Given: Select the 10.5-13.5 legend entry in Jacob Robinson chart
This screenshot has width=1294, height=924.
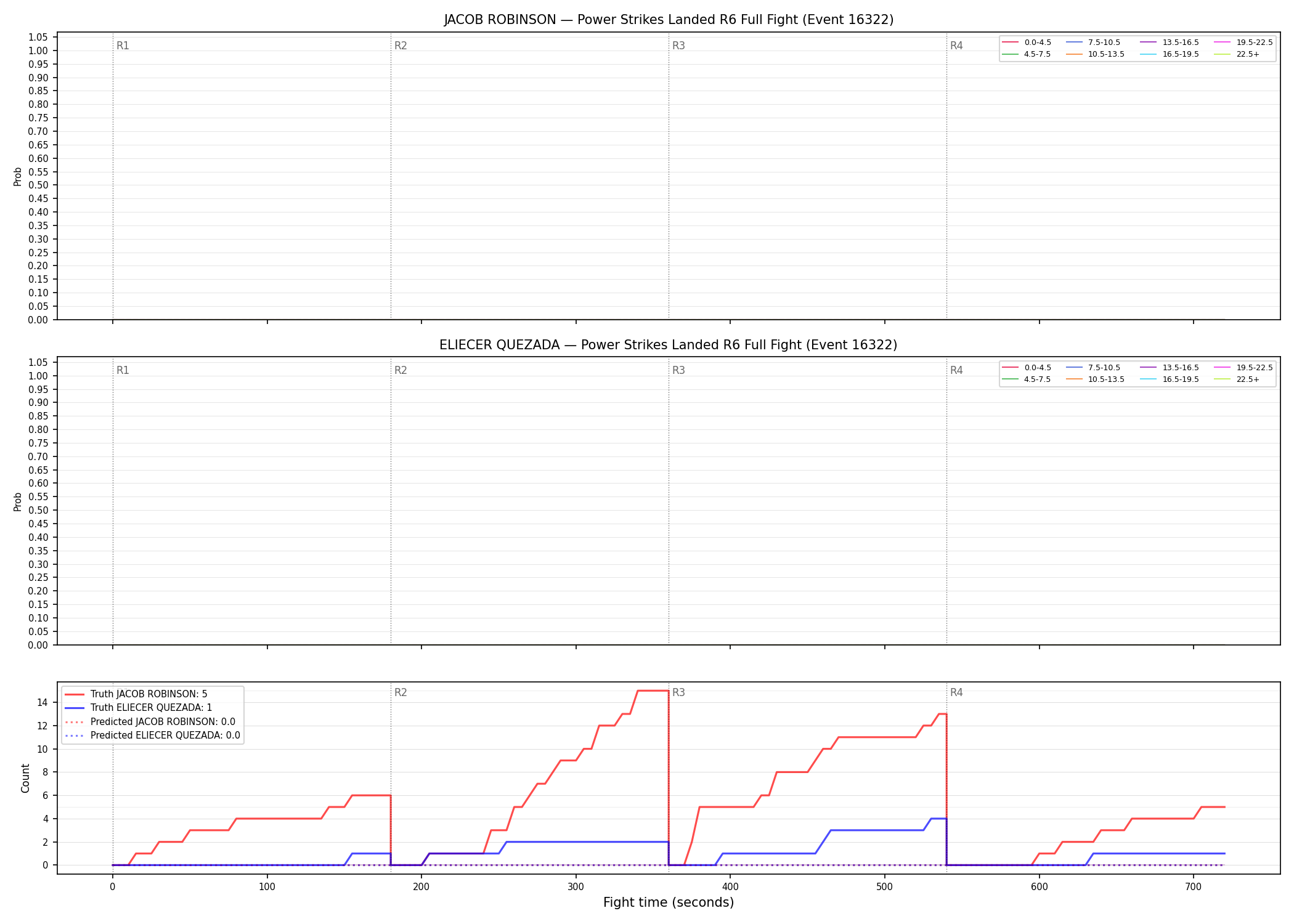Looking at the screenshot, I should [1095, 54].
